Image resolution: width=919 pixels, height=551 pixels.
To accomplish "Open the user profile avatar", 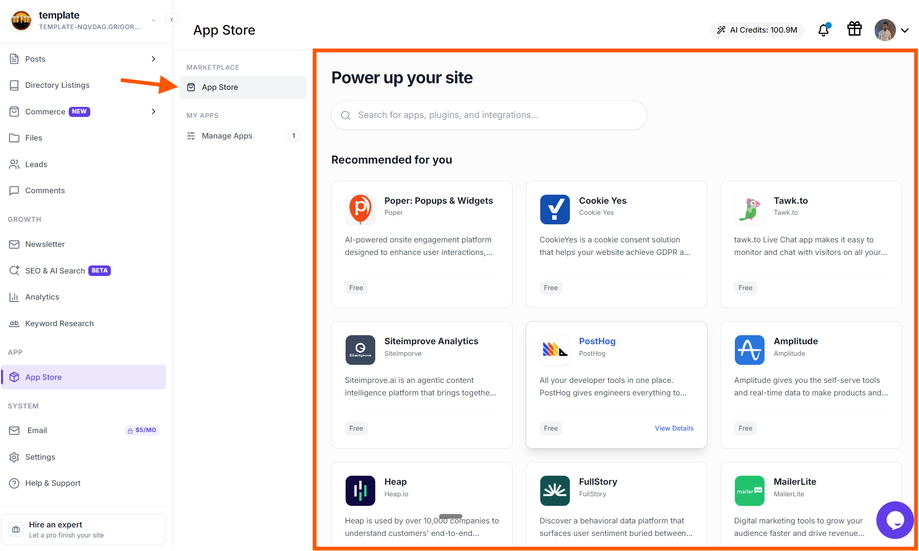I will coord(885,30).
